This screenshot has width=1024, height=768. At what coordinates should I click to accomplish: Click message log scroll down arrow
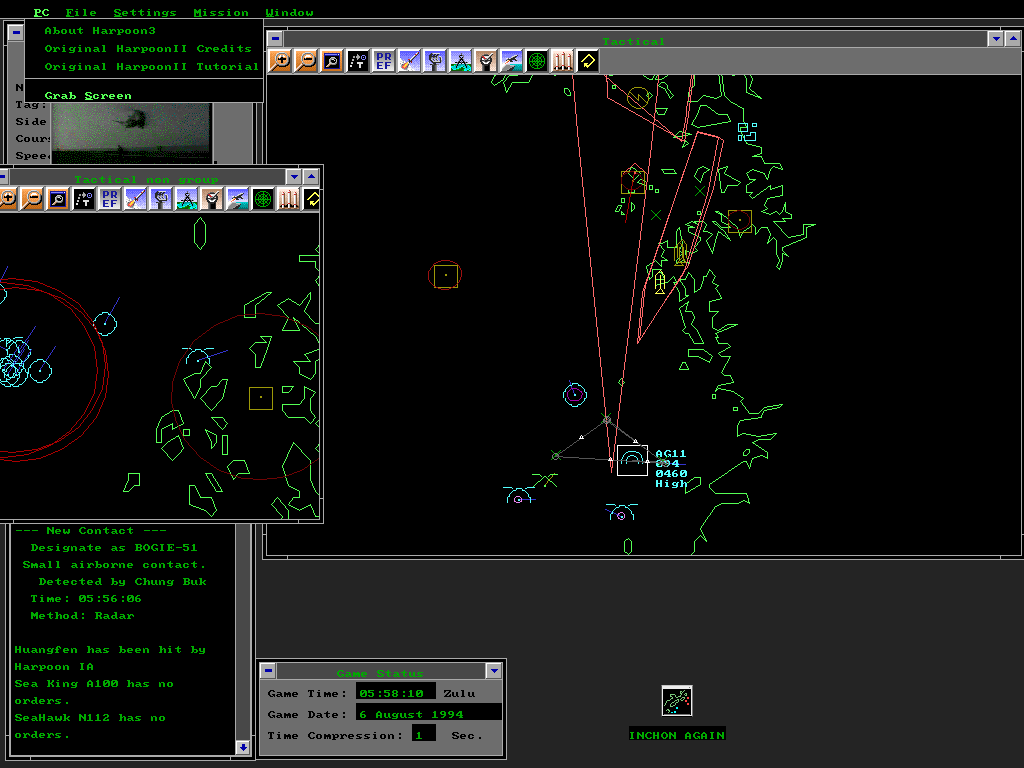242,747
